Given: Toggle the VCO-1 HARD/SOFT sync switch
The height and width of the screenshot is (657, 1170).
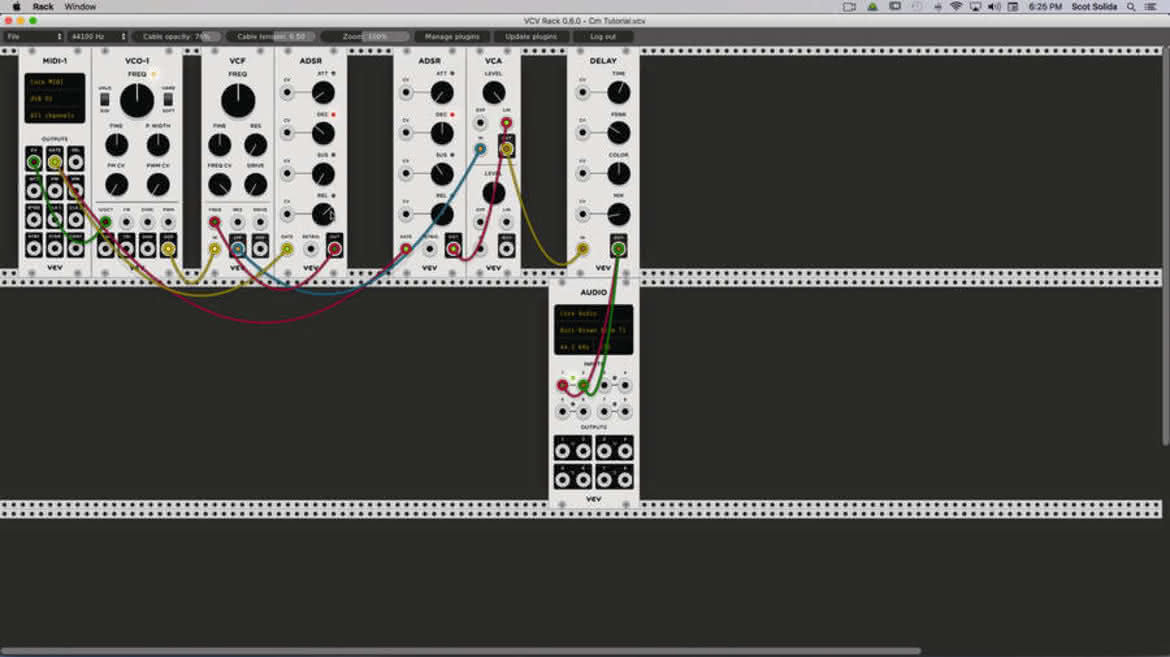Looking at the screenshot, I should [169, 99].
